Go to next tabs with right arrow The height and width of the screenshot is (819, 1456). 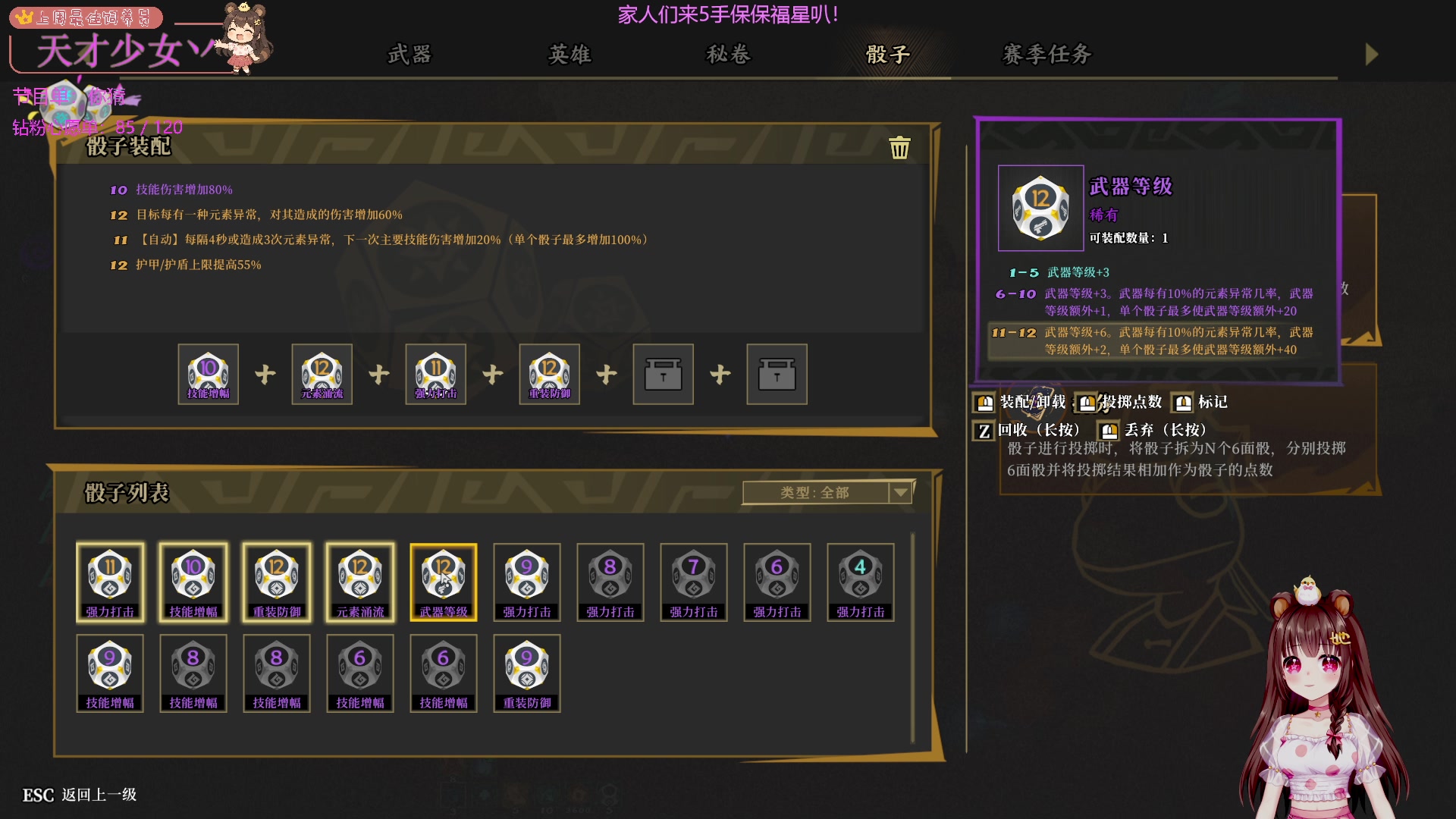click(x=1372, y=54)
